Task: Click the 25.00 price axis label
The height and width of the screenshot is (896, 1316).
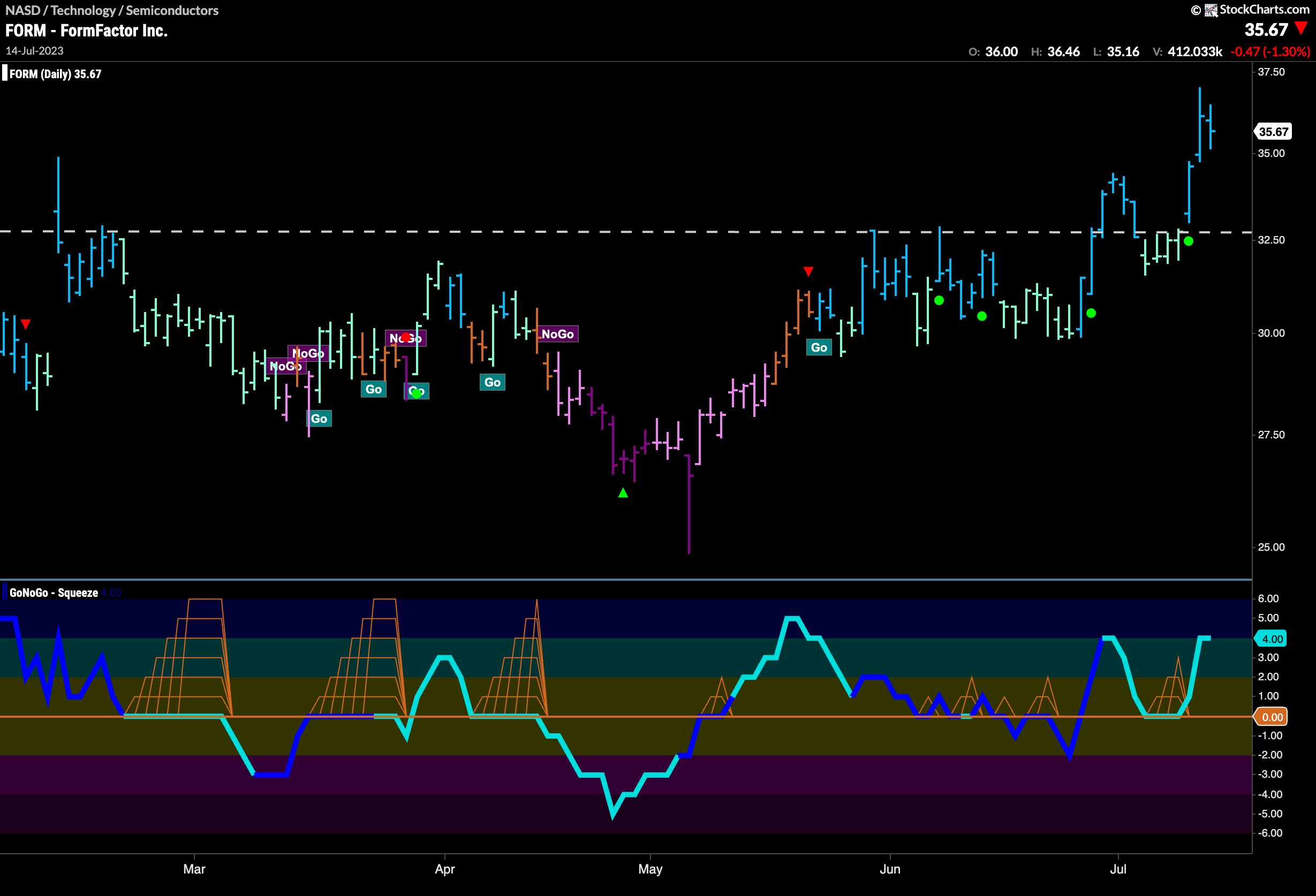Action: pyautogui.click(x=1271, y=548)
